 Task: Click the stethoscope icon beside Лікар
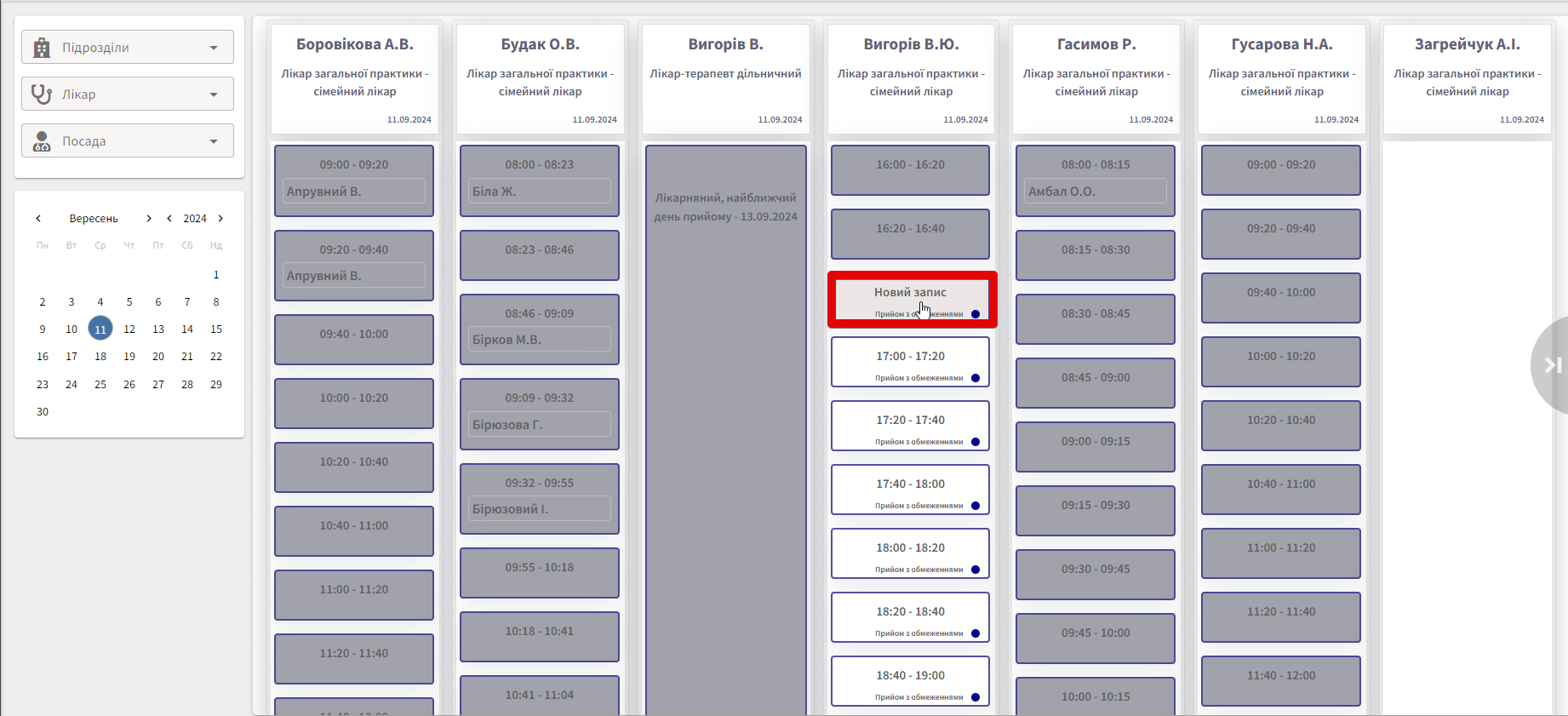tap(42, 95)
